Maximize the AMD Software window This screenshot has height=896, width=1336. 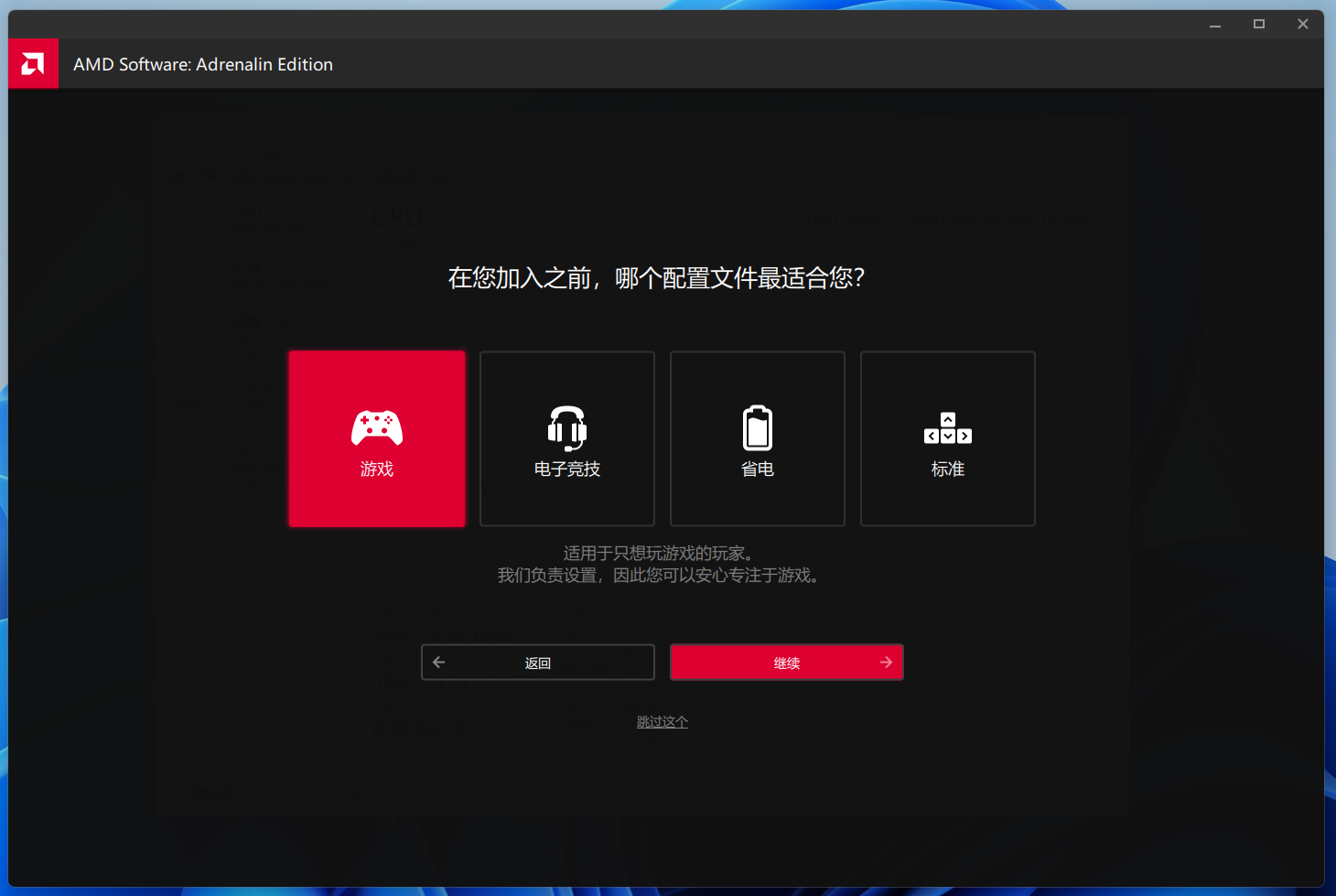pyautogui.click(x=1259, y=25)
